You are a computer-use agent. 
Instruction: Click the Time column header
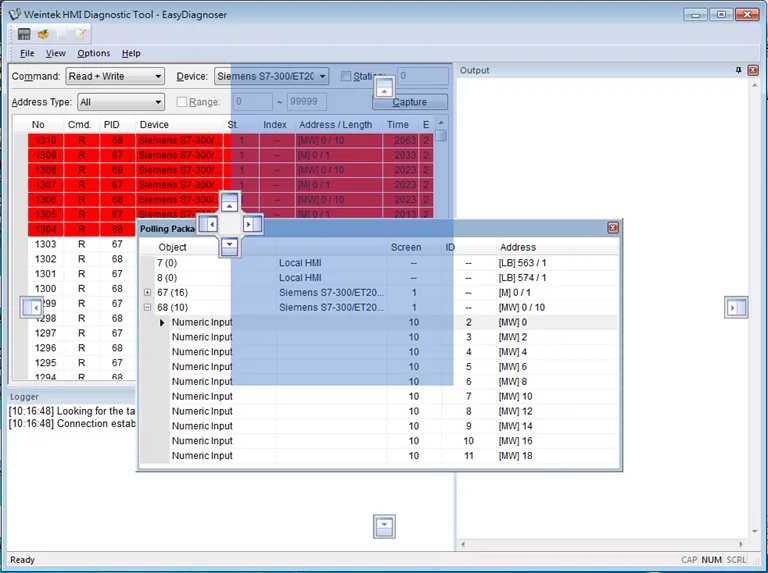[400, 125]
